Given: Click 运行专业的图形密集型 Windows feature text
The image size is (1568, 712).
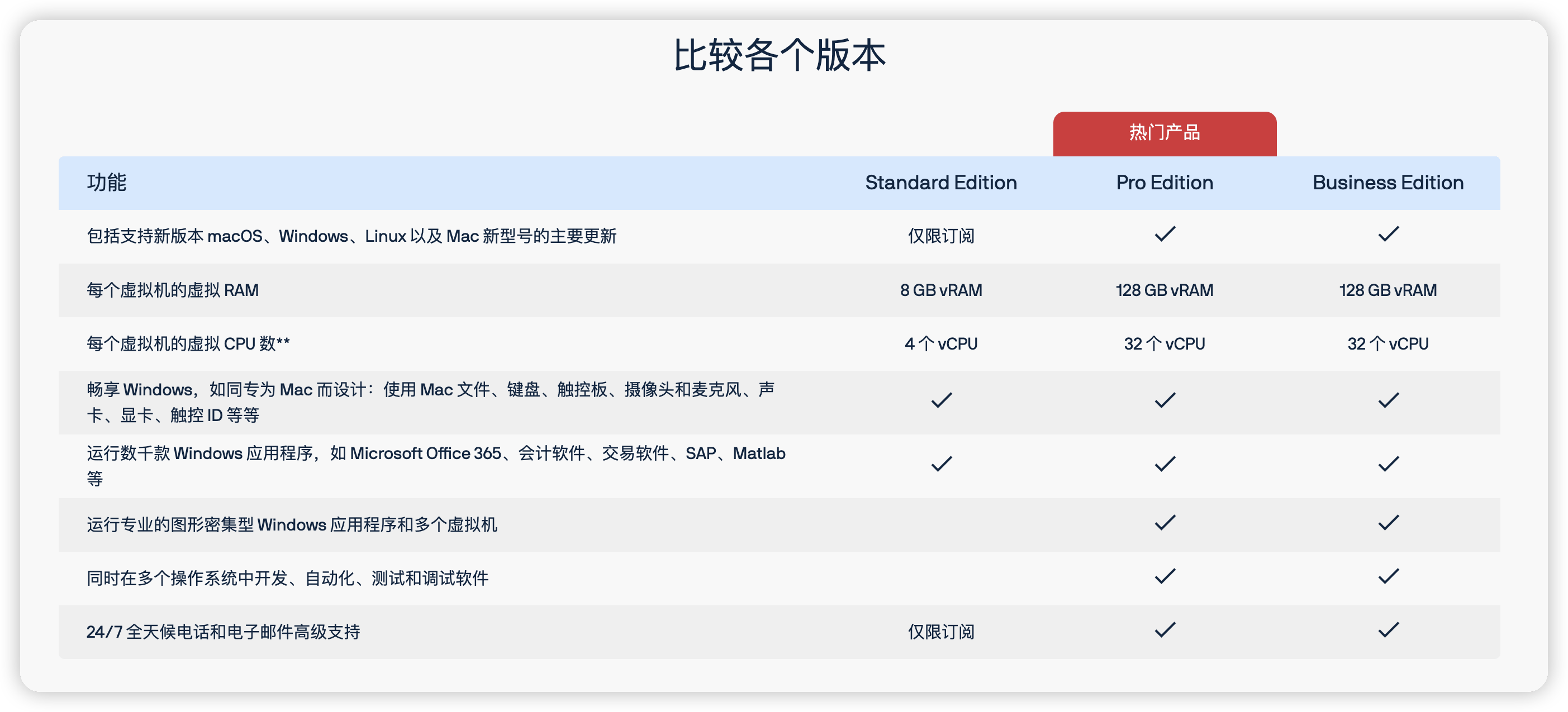Looking at the screenshot, I should click(x=292, y=524).
